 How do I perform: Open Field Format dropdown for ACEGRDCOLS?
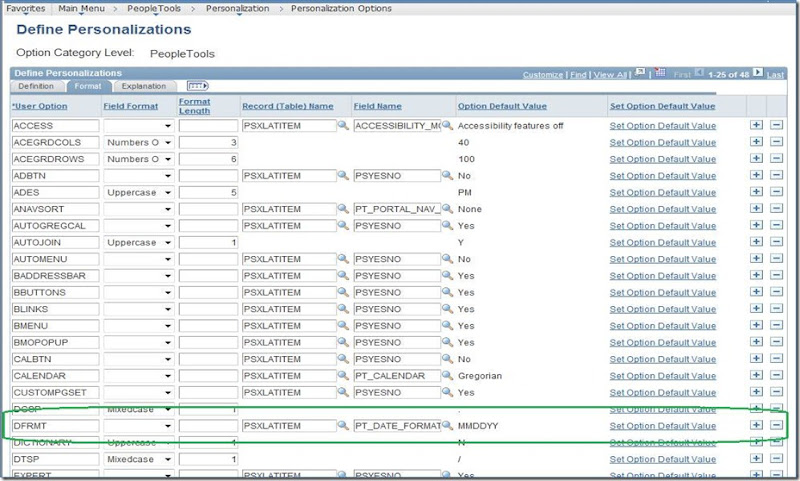[166, 143]
